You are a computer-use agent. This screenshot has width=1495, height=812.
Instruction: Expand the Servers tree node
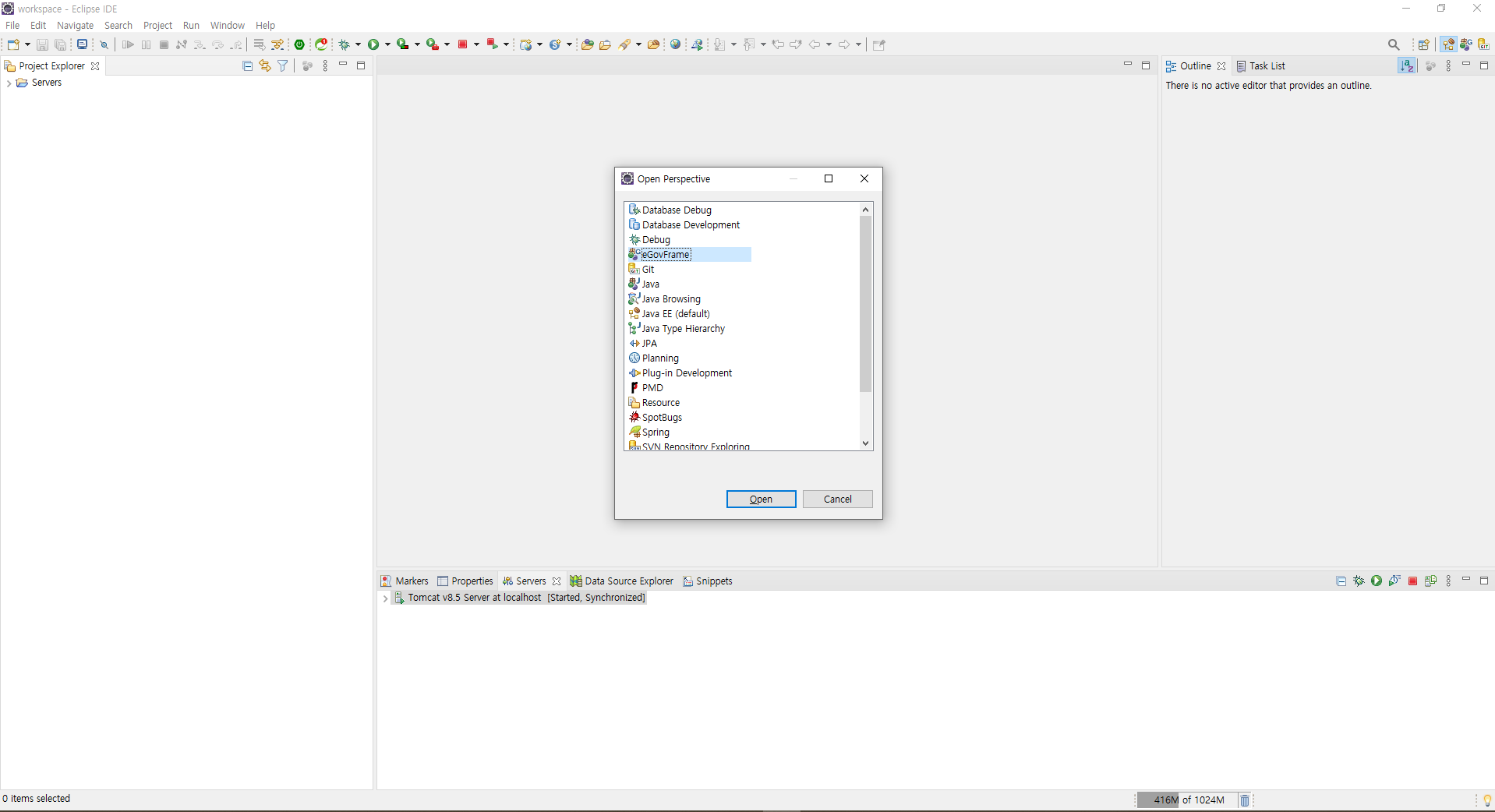point(9,83)
